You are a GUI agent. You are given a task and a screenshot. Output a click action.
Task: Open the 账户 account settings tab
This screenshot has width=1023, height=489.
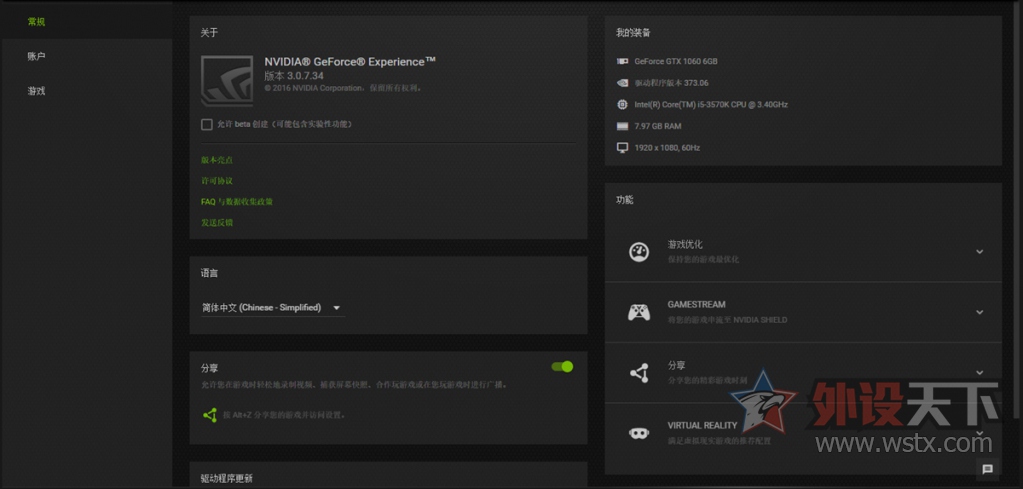[37, 57]
